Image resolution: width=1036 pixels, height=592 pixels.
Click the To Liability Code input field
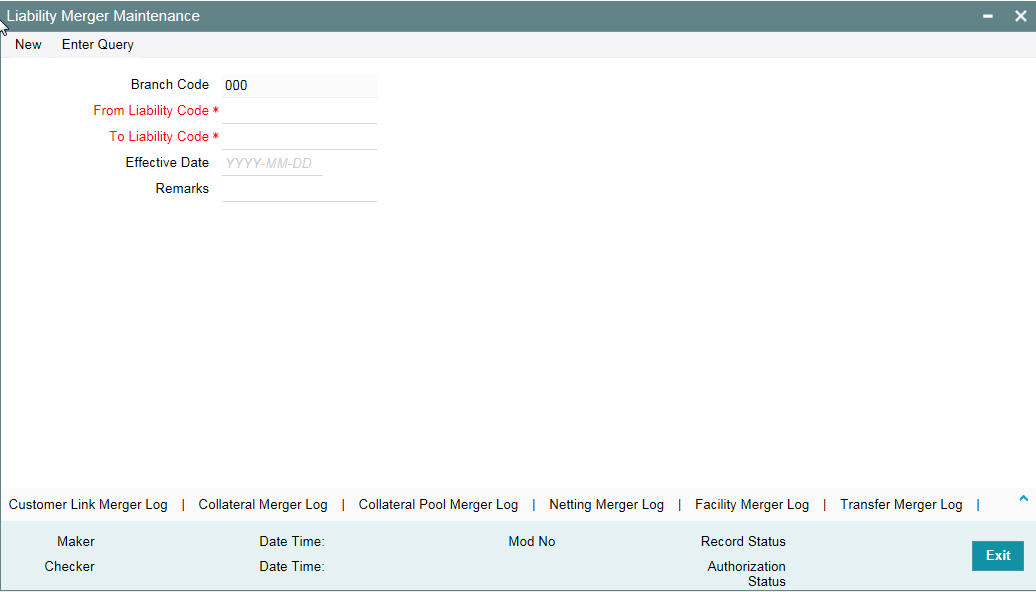tap(299, 137)
